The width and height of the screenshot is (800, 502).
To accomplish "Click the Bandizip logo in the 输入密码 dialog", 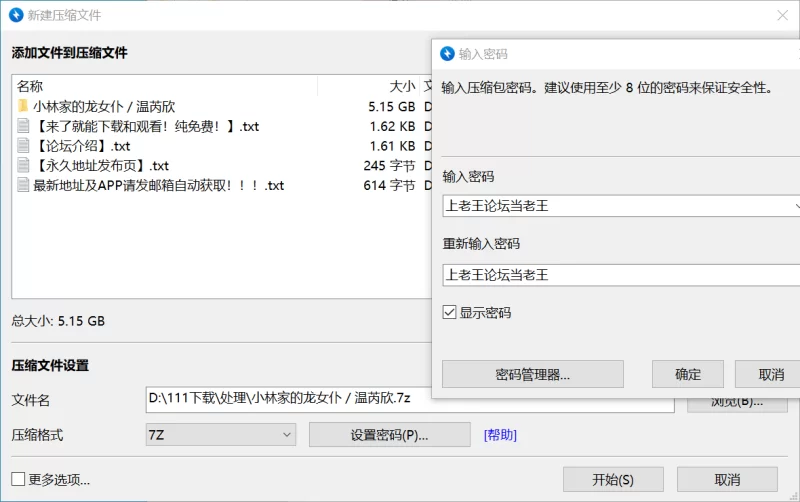I will pyautogui.click(x=447, y=54).
